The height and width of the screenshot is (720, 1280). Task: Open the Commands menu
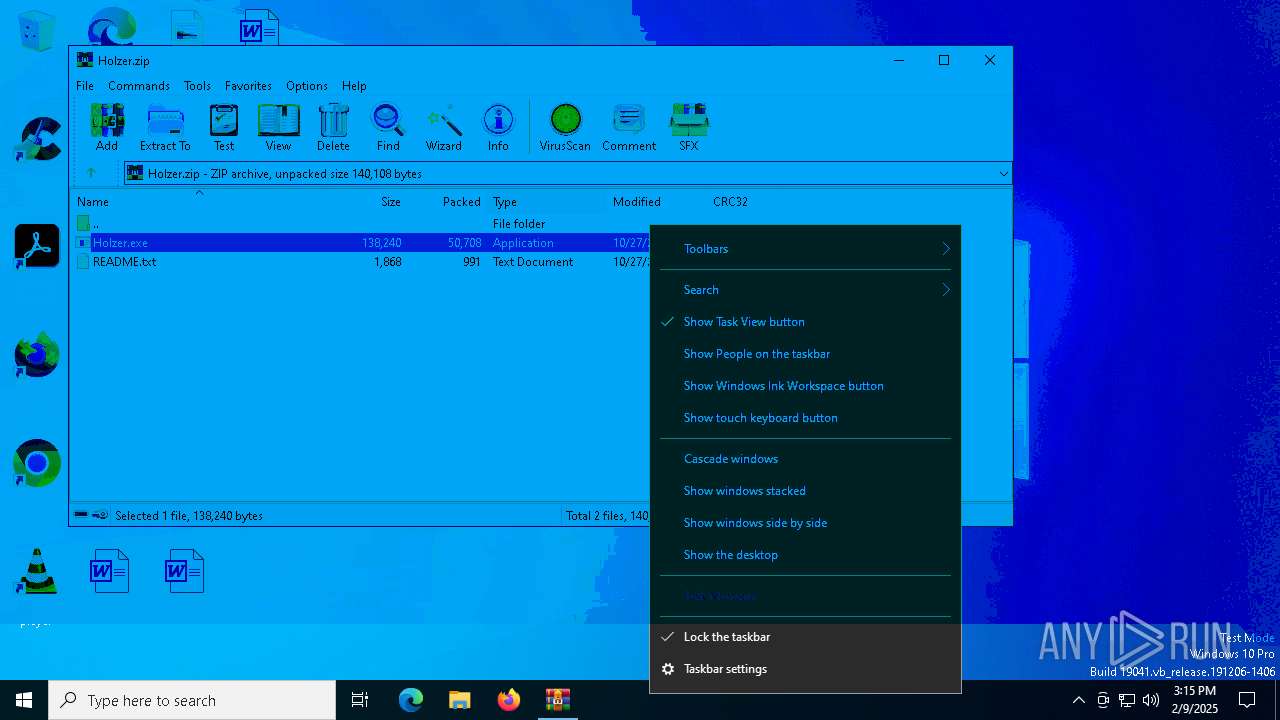pyautogui.click(x=139, y=86)
